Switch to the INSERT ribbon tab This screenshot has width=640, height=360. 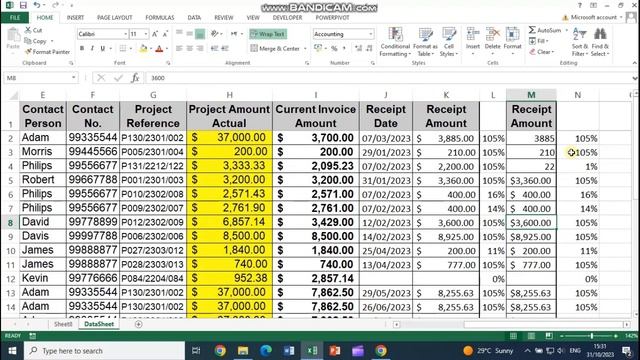(75, 18)
